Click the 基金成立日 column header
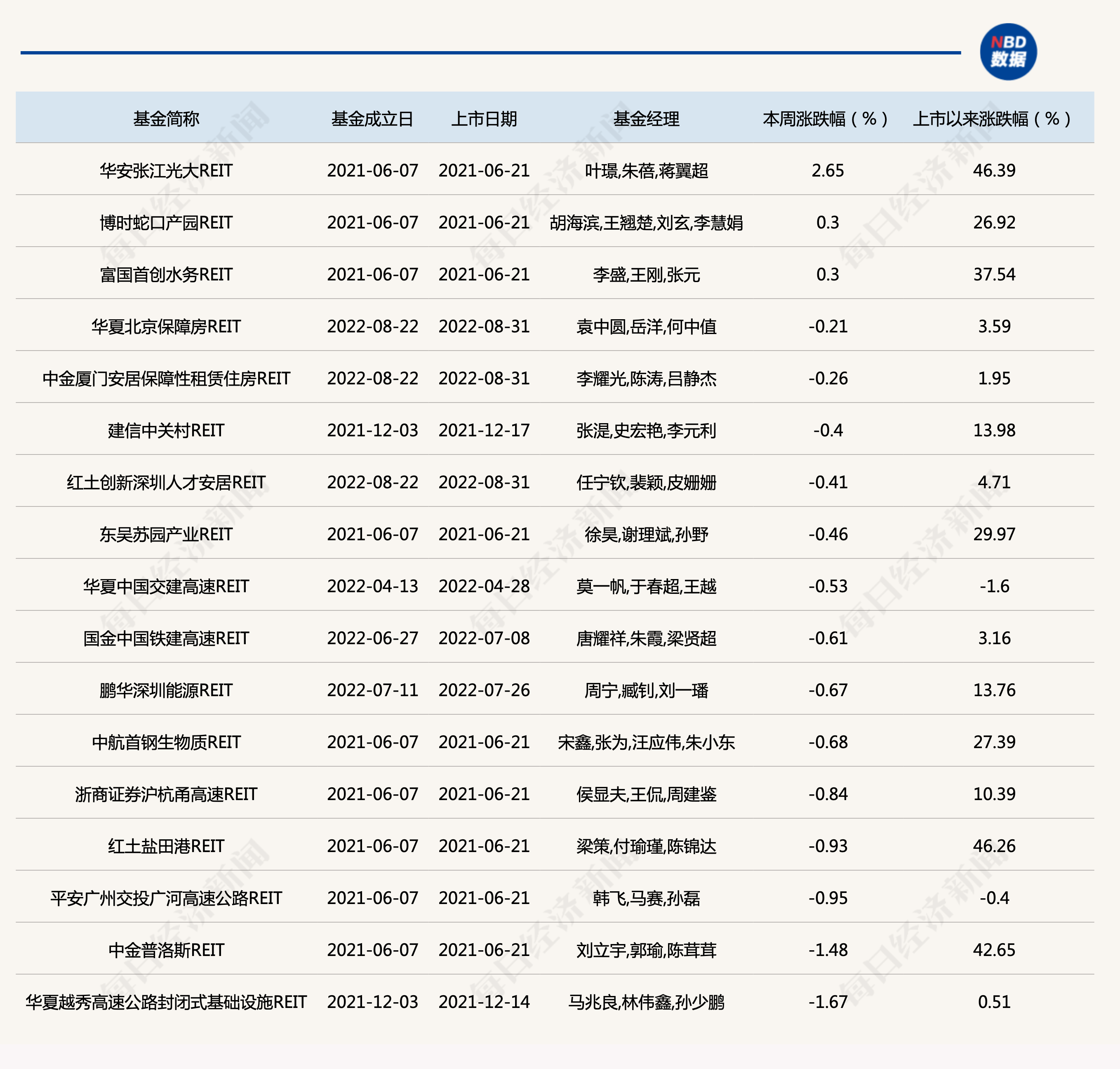1120x1069 pixels. [372, 118]
